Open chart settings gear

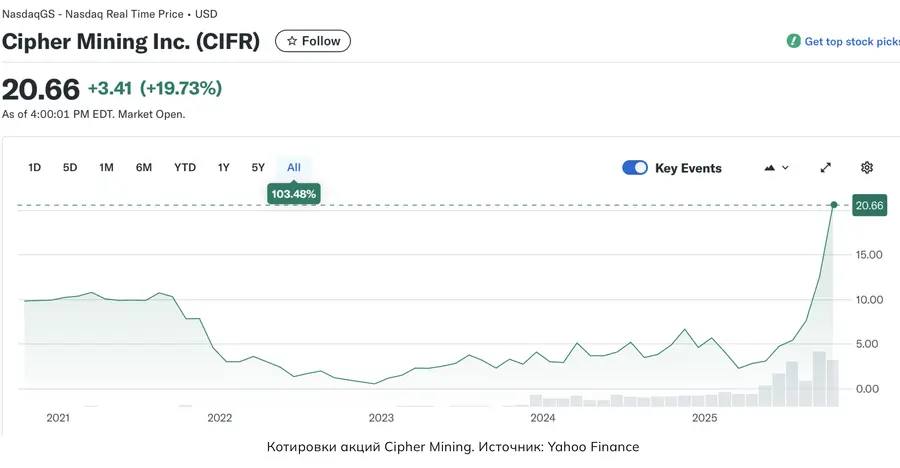(x=867, y=168)
